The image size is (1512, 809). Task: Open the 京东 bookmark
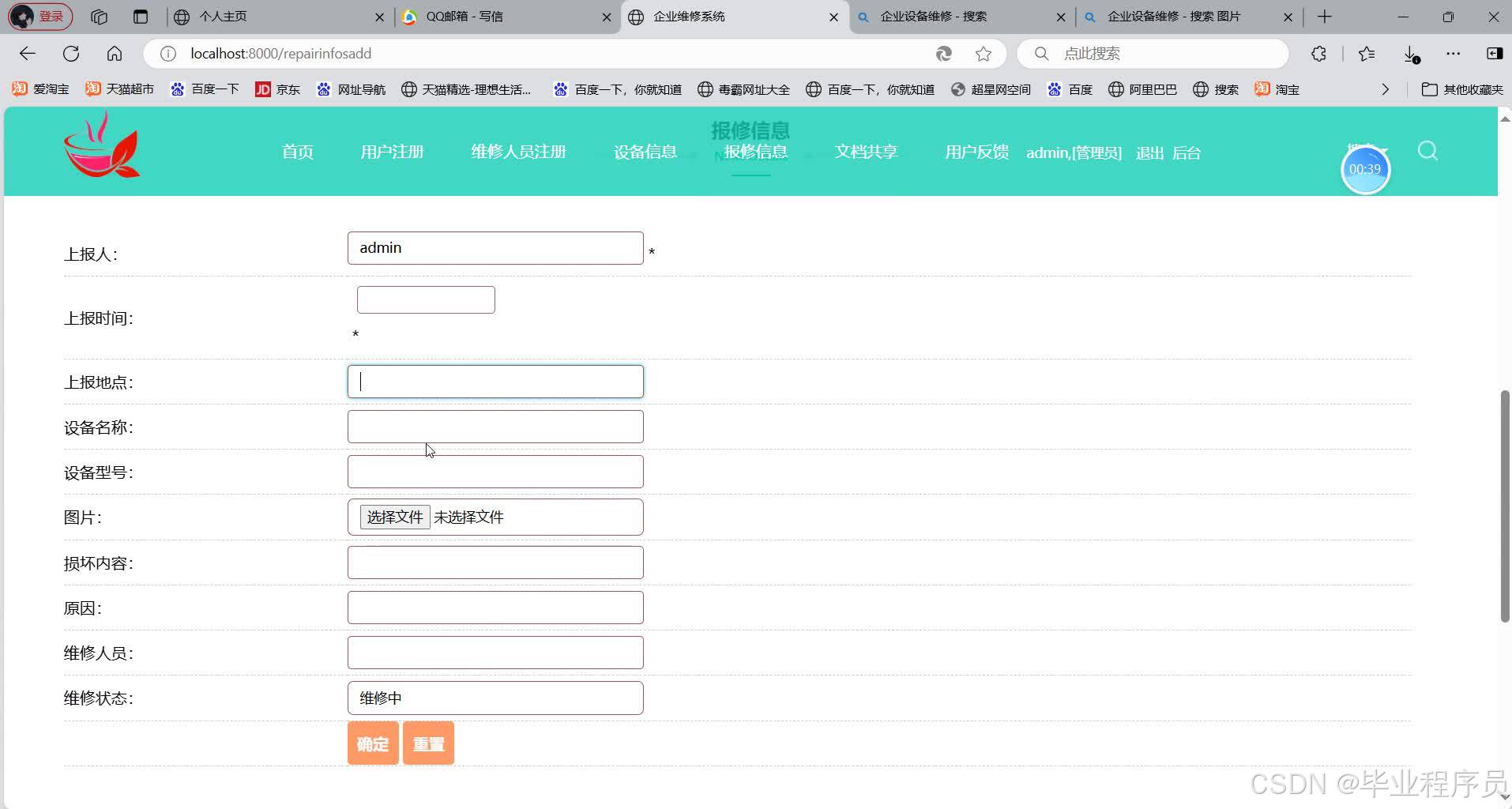point(277,89)
